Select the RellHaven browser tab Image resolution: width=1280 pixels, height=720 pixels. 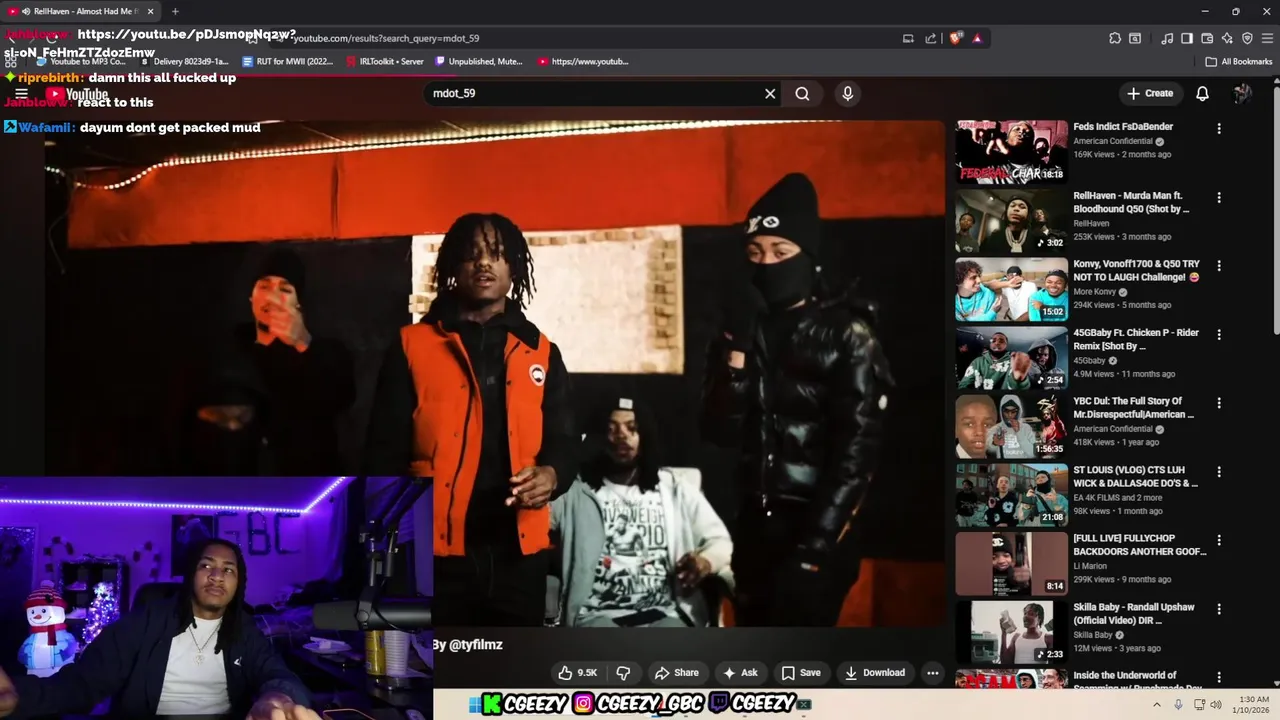(82, 11)
